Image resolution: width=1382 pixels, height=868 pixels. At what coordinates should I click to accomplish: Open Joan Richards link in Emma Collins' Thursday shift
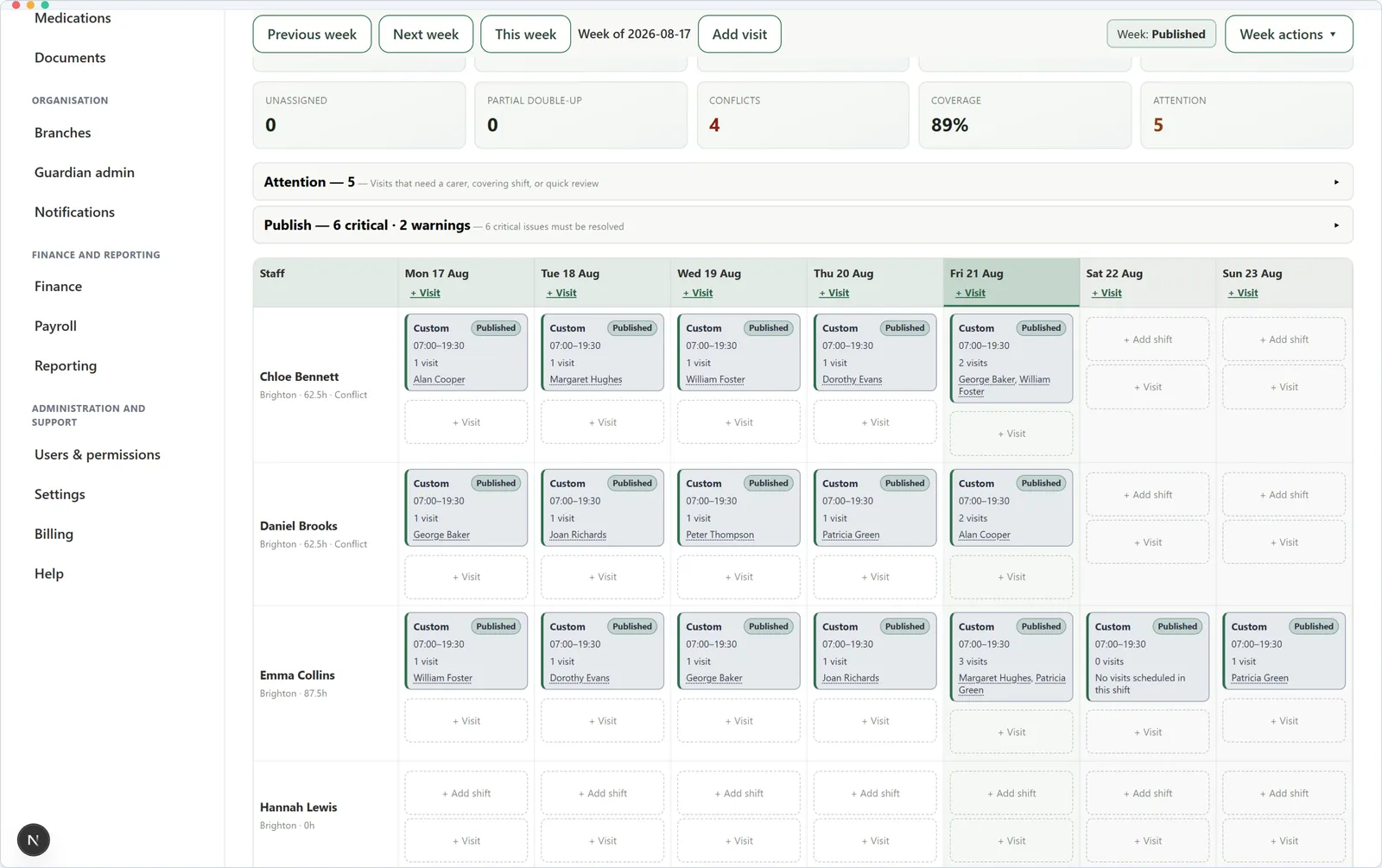coord(851,678)
